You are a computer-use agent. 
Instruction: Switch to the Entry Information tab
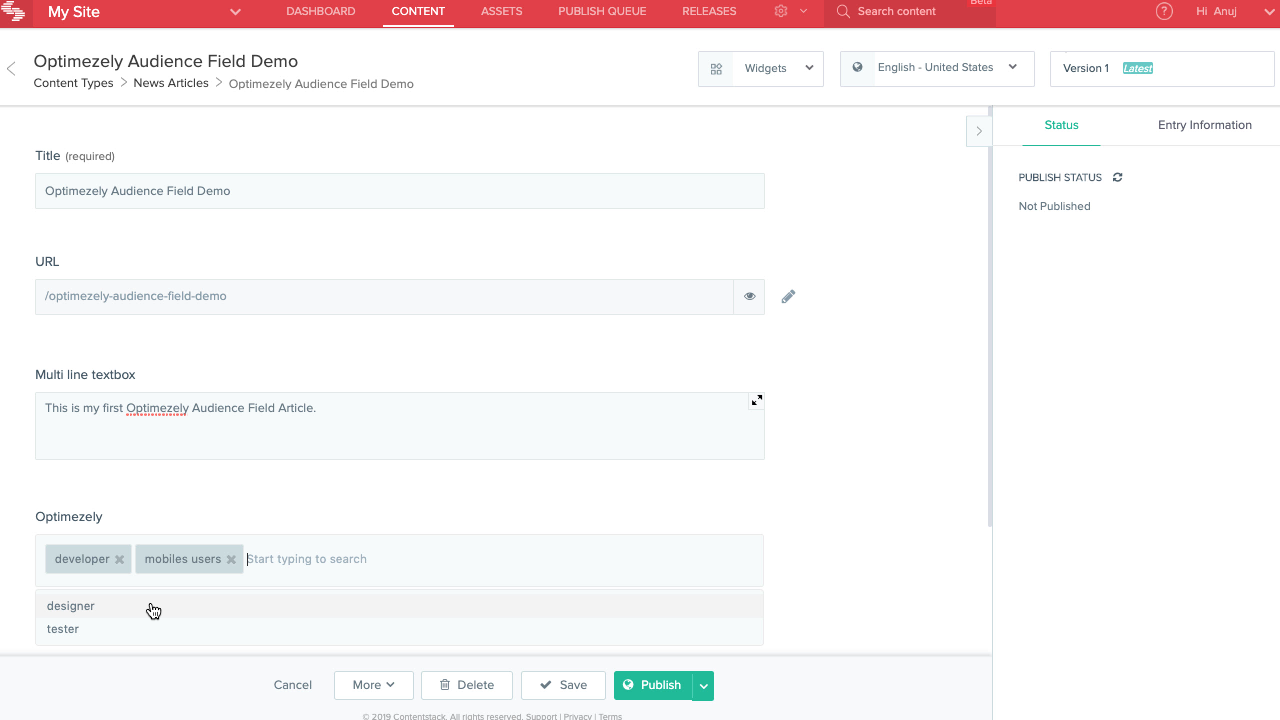[1205, 125]
